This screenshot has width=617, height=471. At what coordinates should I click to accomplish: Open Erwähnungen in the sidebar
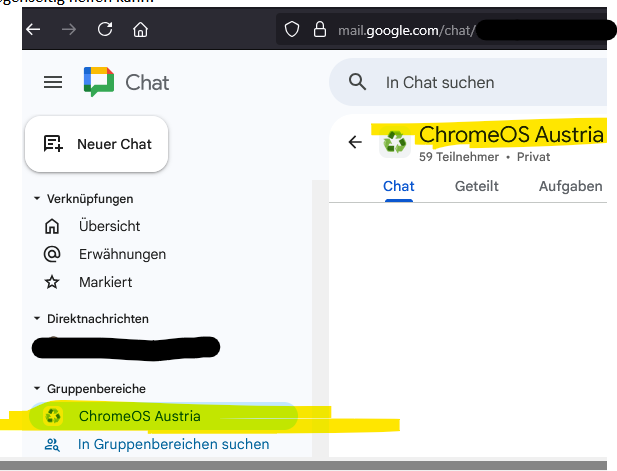(x=122, y=254)
